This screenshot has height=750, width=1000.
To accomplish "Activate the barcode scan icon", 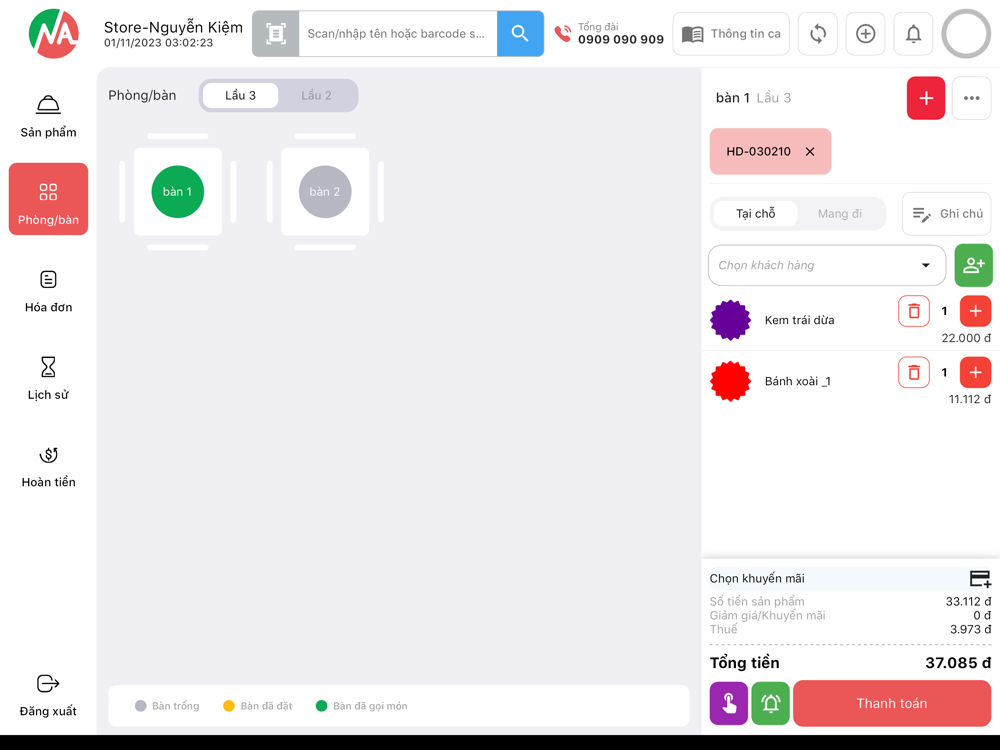I will click(x=276, y=34).
